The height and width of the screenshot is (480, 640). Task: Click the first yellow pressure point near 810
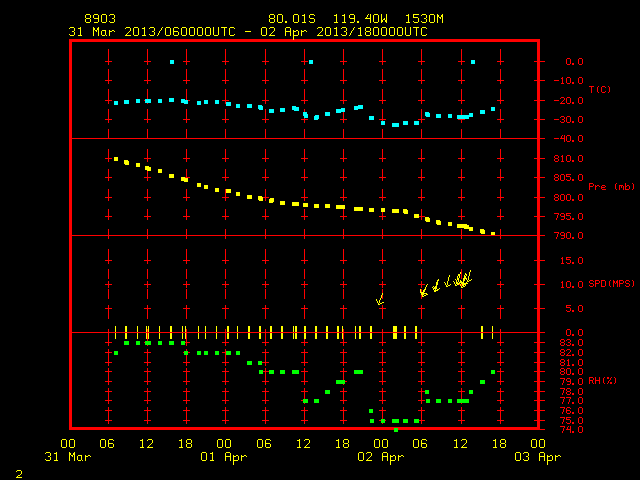point(116,159)
